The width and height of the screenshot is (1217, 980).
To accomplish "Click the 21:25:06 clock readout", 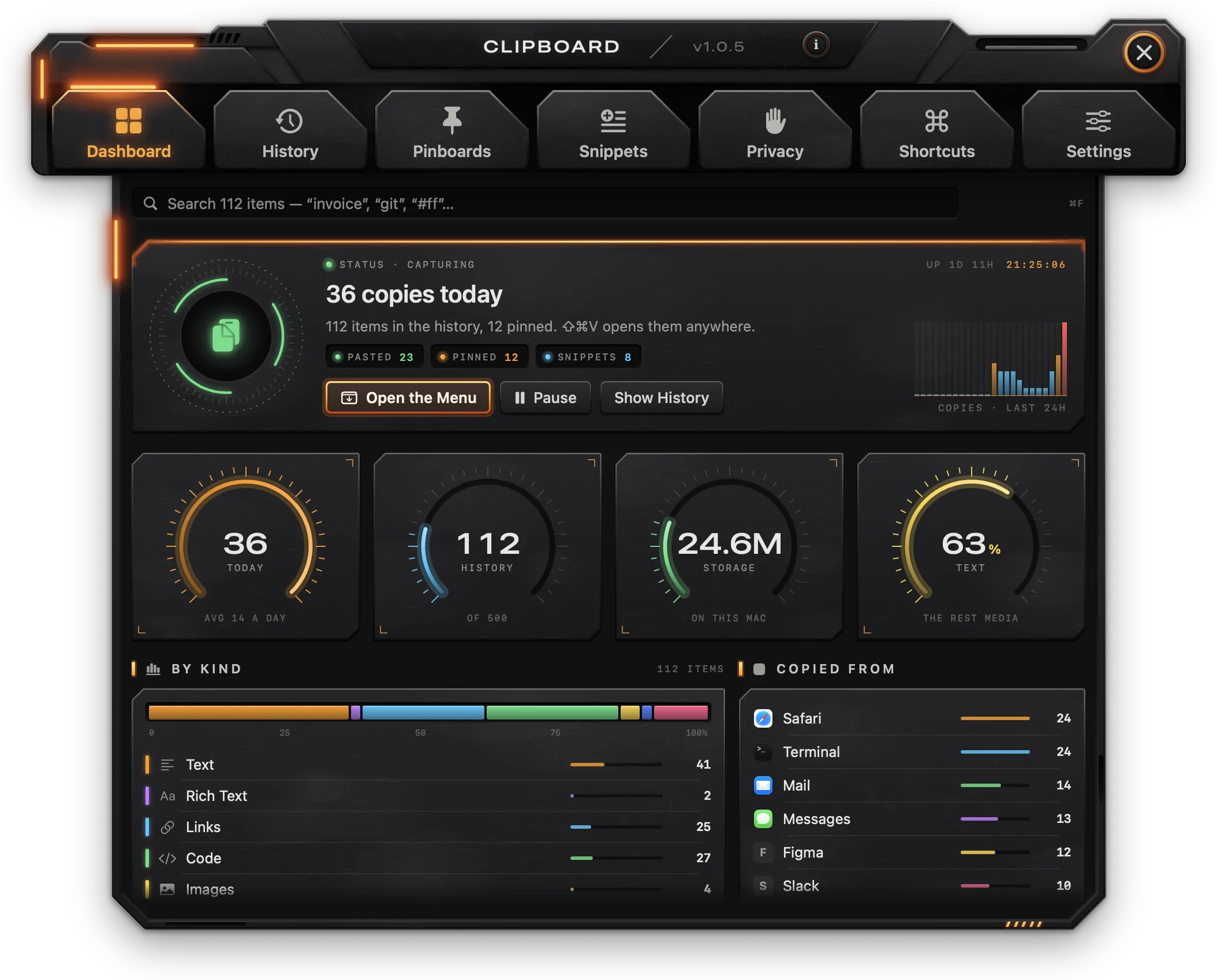I will coord(1036,264).
